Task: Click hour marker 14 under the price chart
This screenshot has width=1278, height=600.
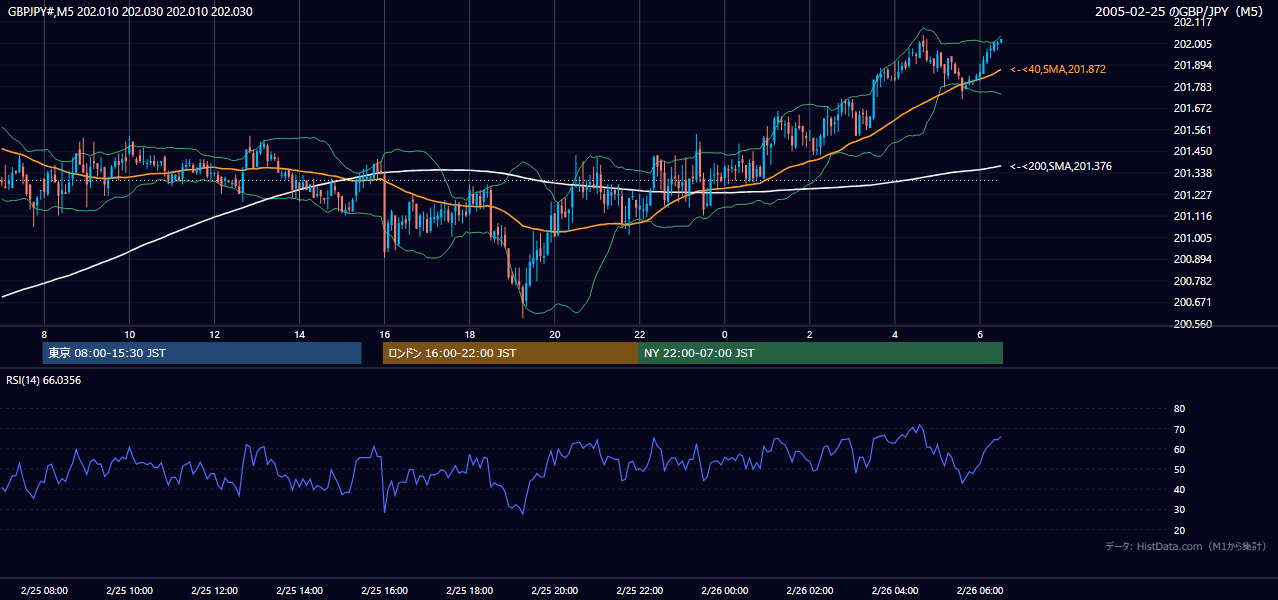Action: [x=299, y=334]
